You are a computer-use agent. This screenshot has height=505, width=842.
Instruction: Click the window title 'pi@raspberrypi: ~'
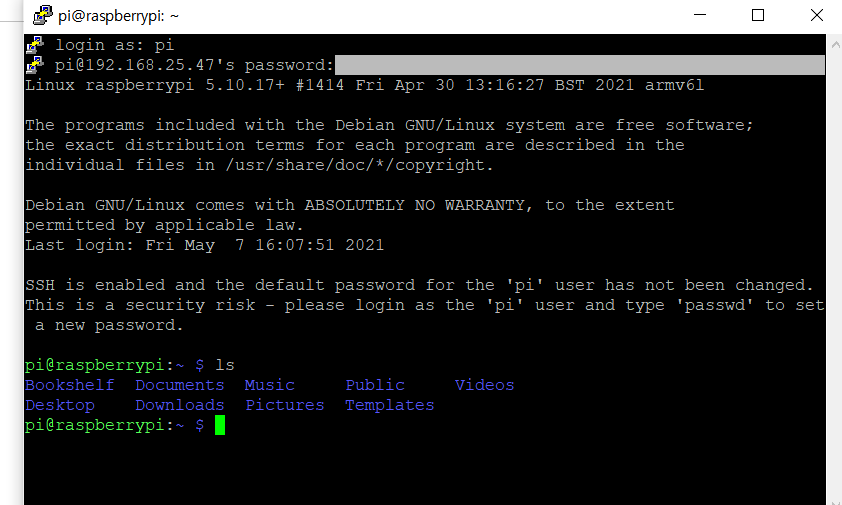point(119,16)
